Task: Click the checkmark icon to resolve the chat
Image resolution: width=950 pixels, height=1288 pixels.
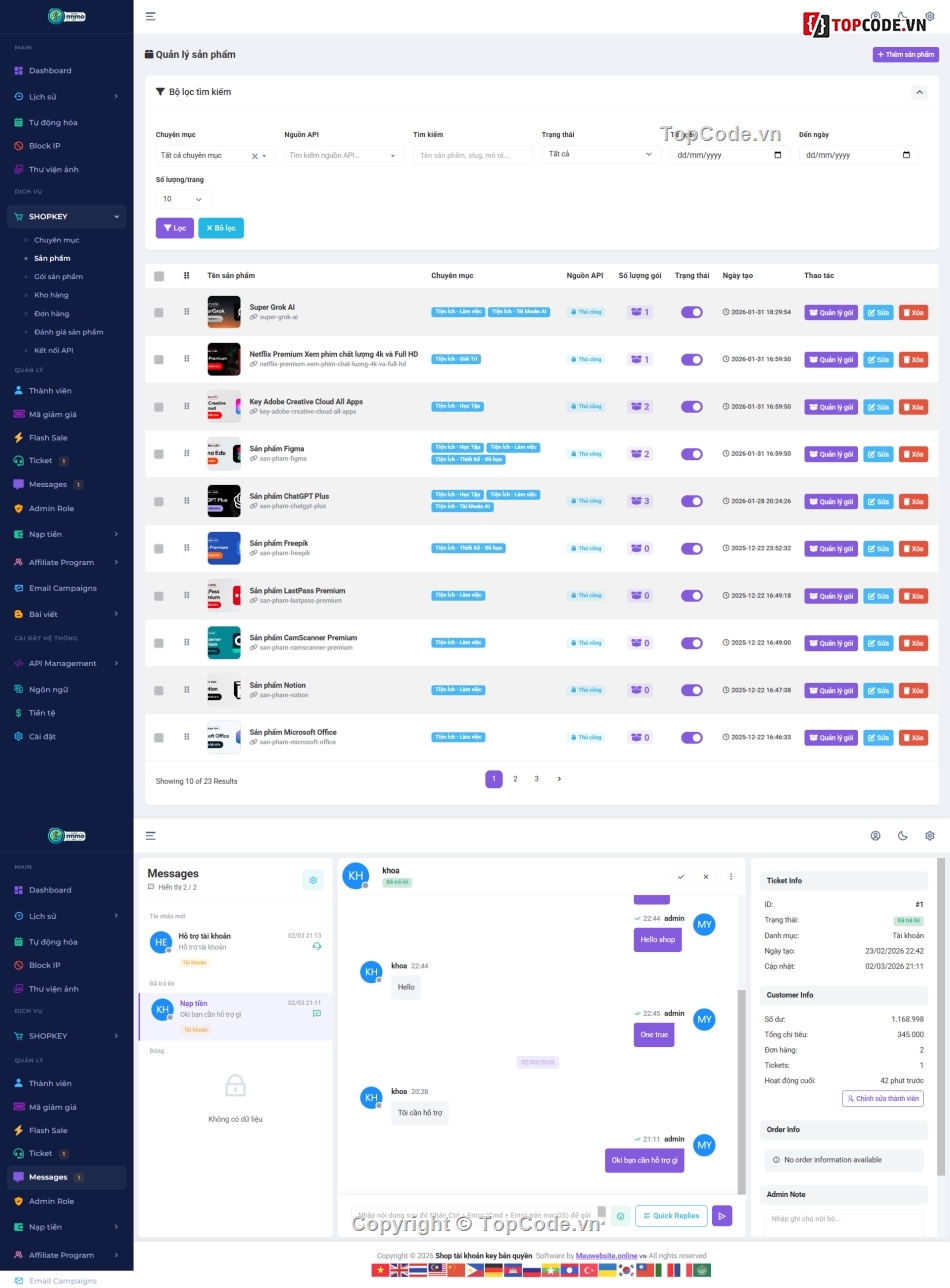Action: 681,876
